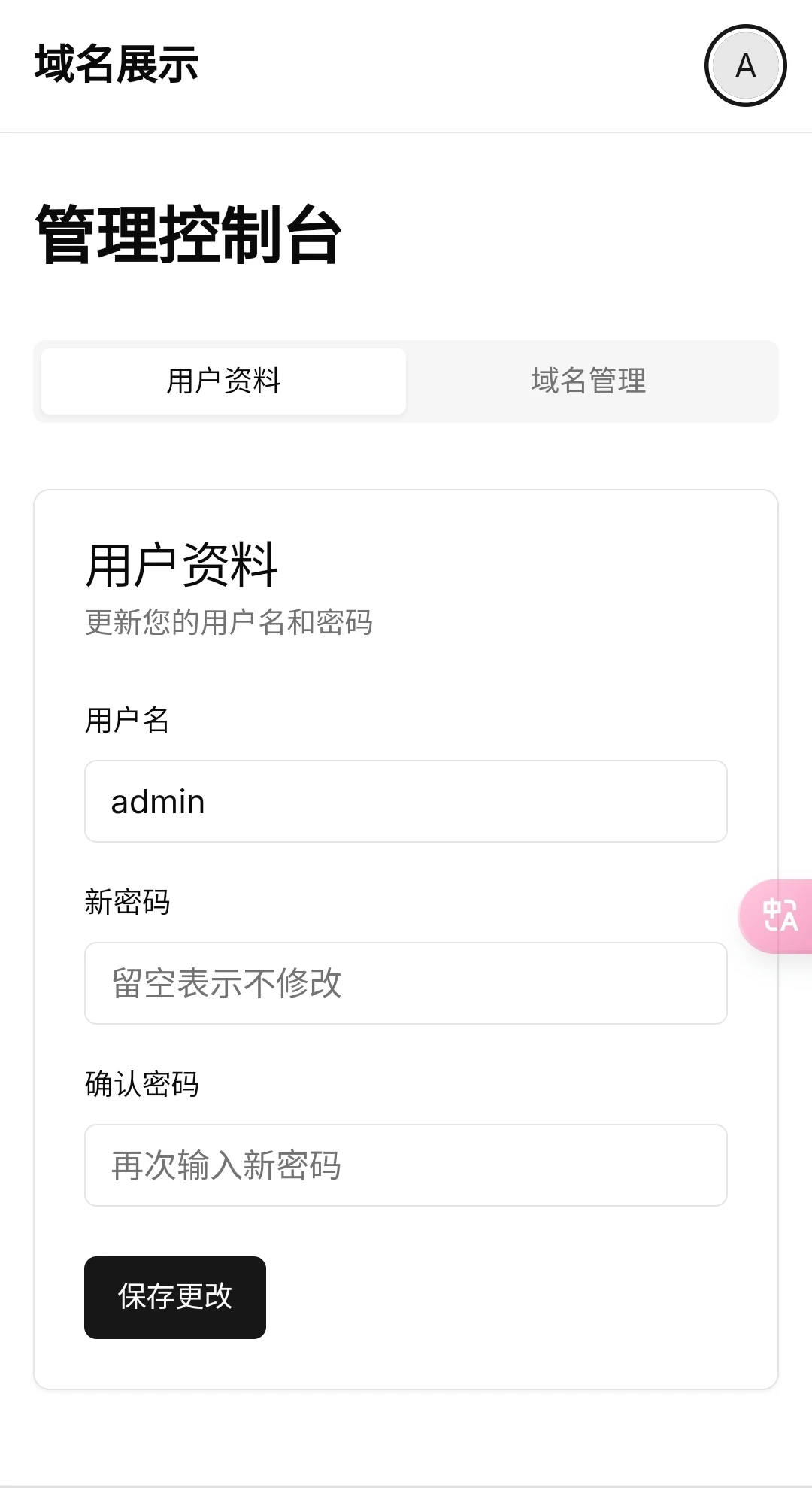Viewport: 812px width, 1488px height.
Task: Click the 再次输入新密码 placeholder text
Action: tap(226, 1165)
